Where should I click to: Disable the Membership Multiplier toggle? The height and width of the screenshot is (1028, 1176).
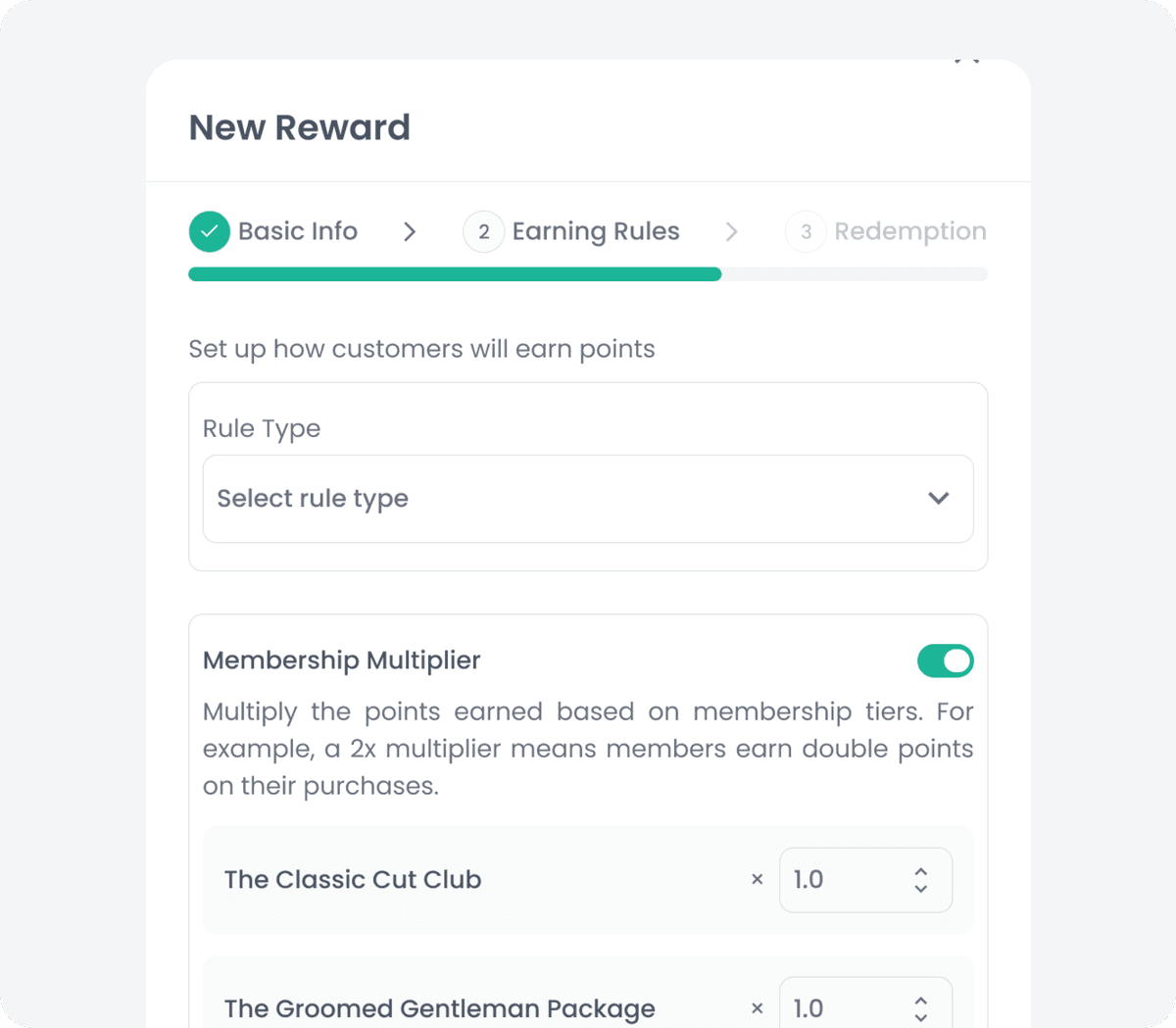pyautogui.click(x=945, y=661)
